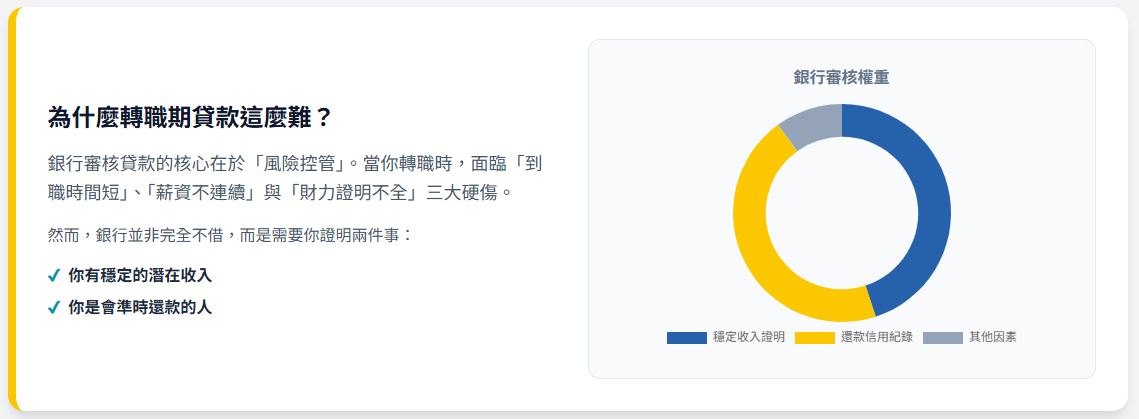Toggle the yellow 還款信用紀錄 legend swatch
This screenshot has height=419, width=1139.
click(x=814, y=337)
